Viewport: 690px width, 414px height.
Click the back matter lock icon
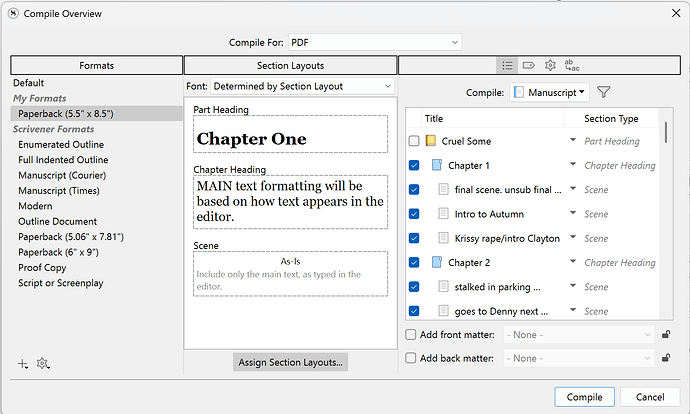click(x=666, y=358)
